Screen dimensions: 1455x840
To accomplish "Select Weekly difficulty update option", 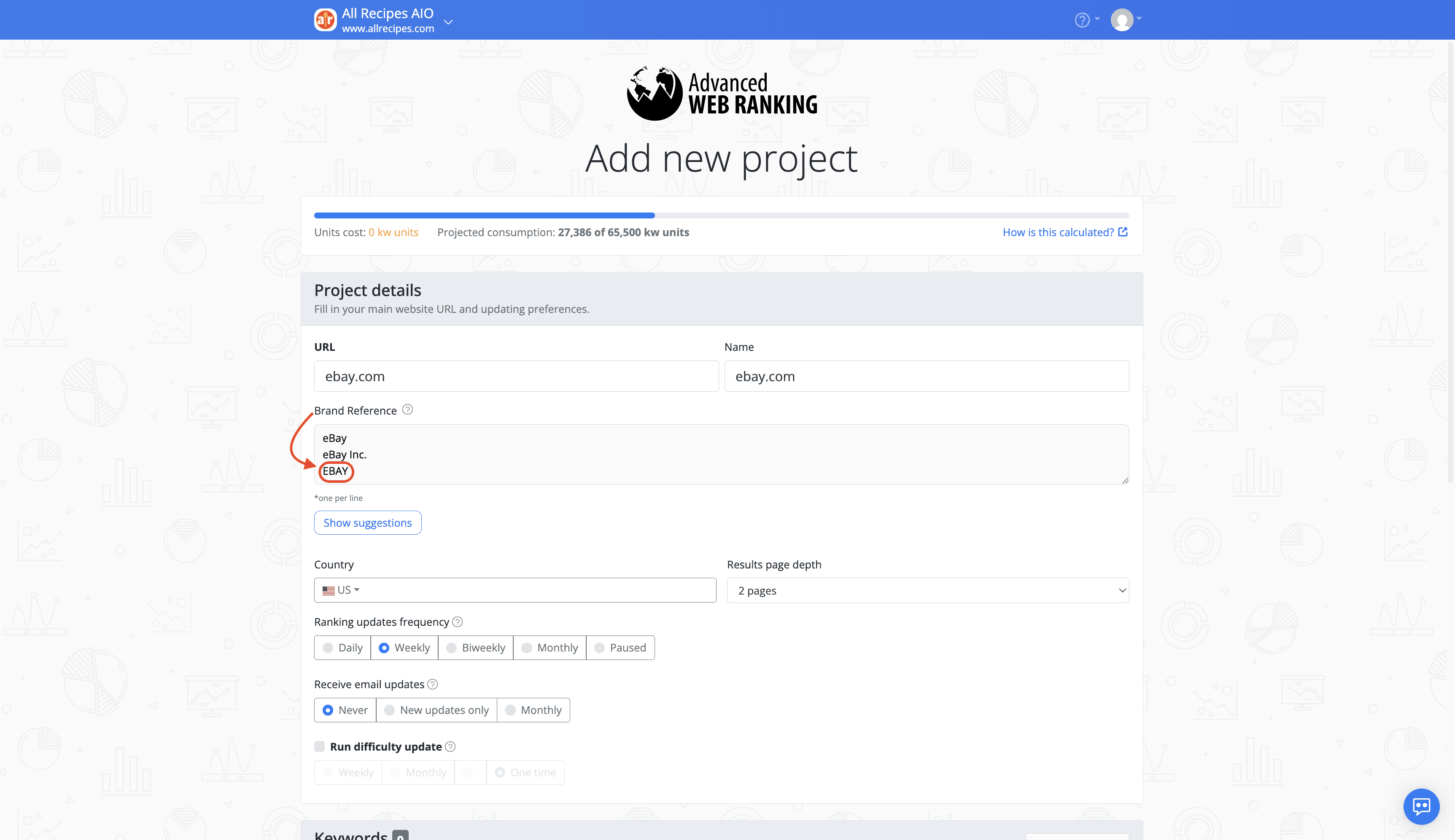I will [348, 773].
